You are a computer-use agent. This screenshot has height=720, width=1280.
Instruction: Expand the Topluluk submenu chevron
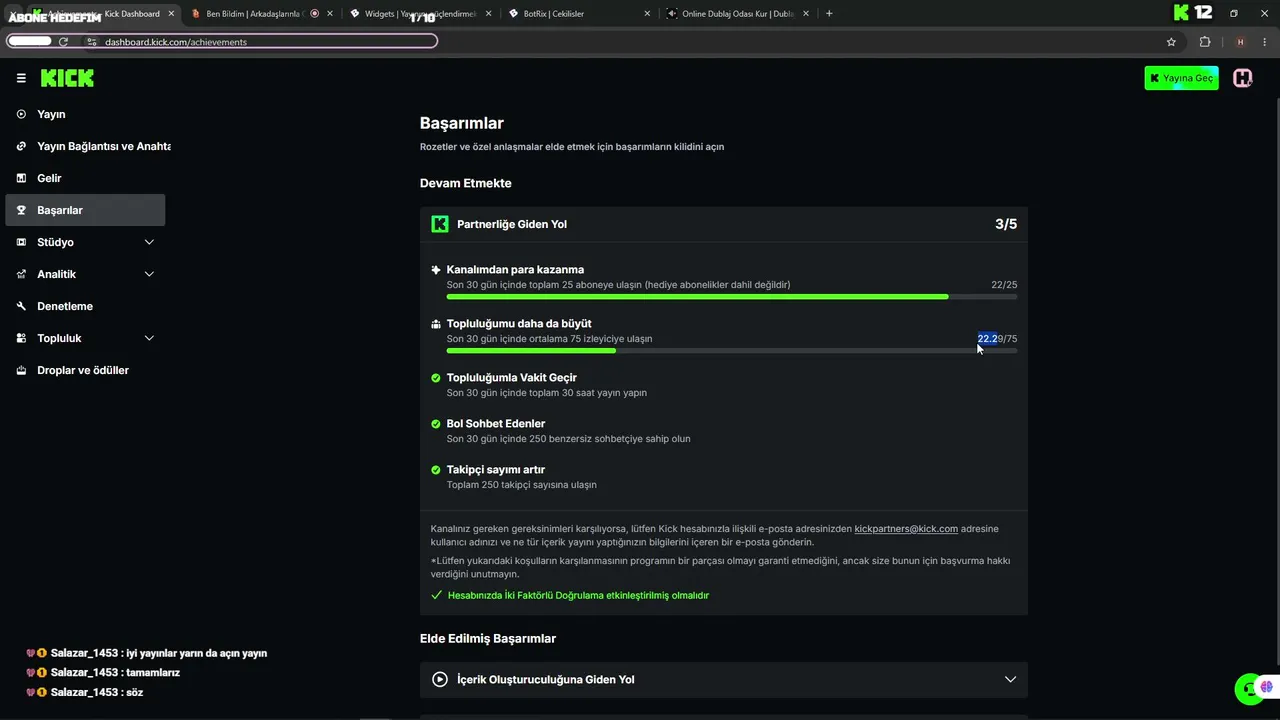coord(149,338)
